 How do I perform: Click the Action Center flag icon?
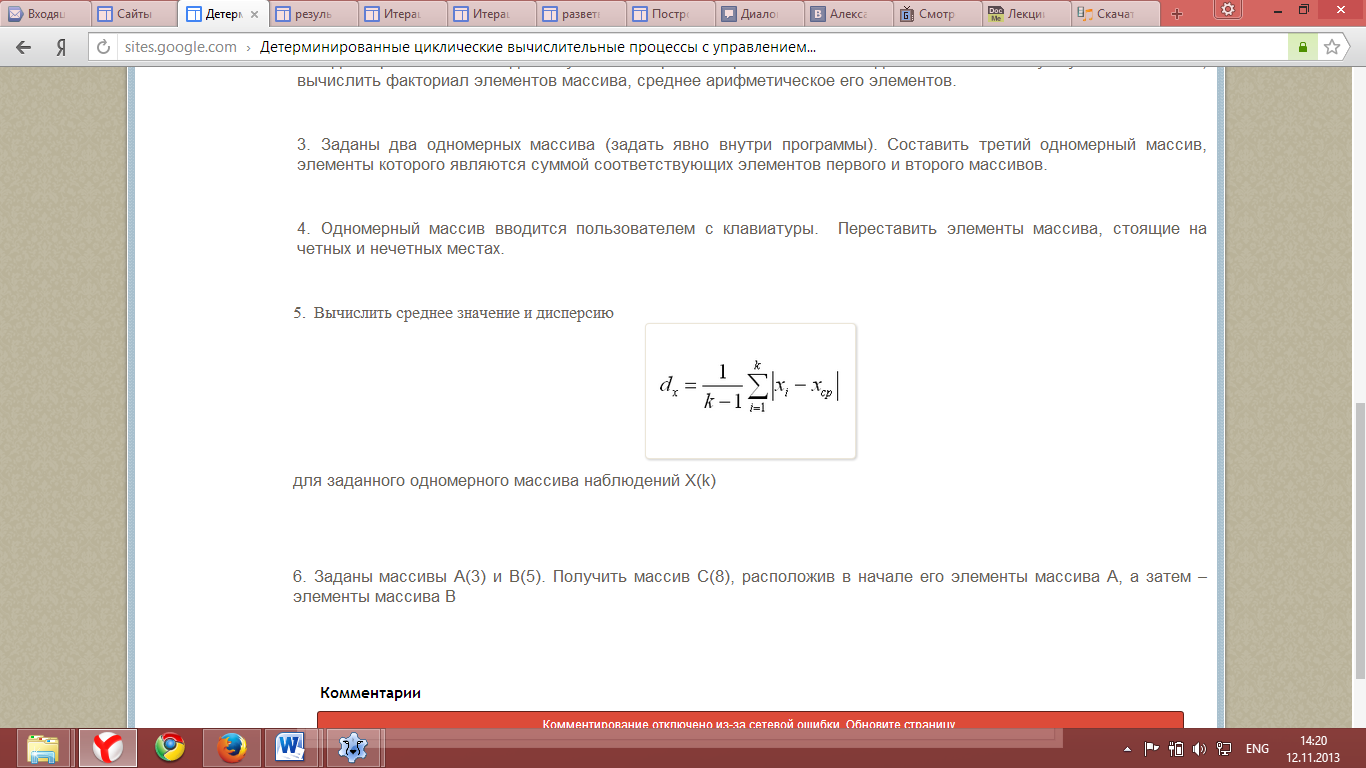[1151, 748]
